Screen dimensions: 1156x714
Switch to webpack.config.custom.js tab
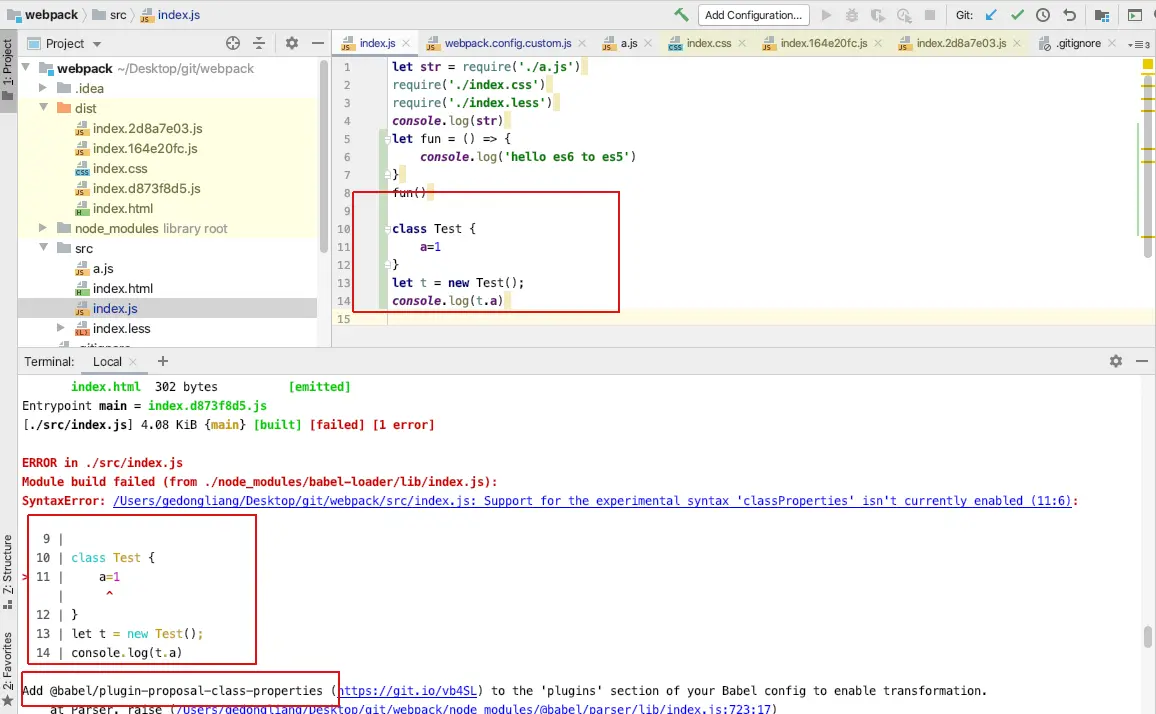[507, 44]
